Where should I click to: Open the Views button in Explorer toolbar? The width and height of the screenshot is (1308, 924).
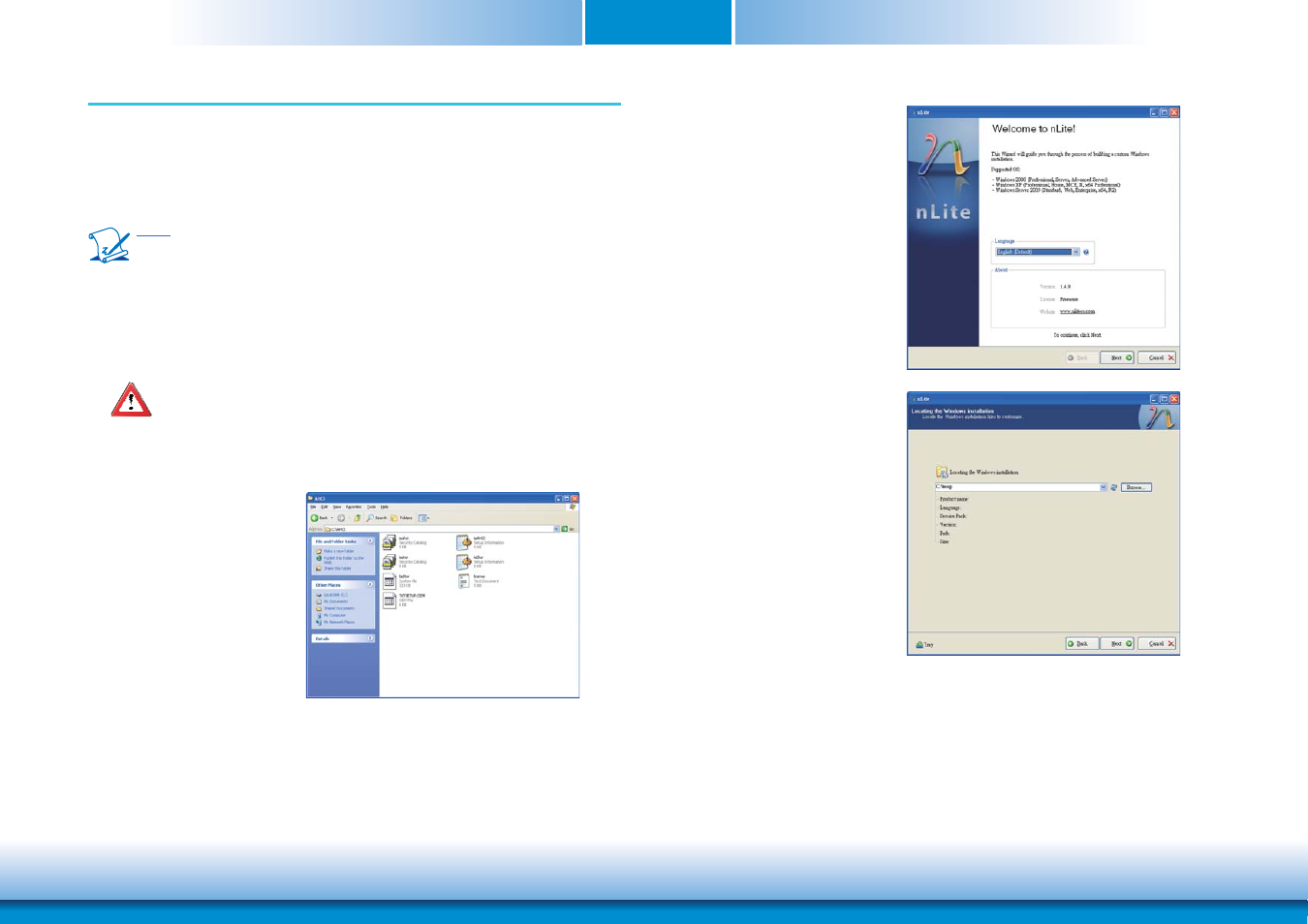coord(423,518)
